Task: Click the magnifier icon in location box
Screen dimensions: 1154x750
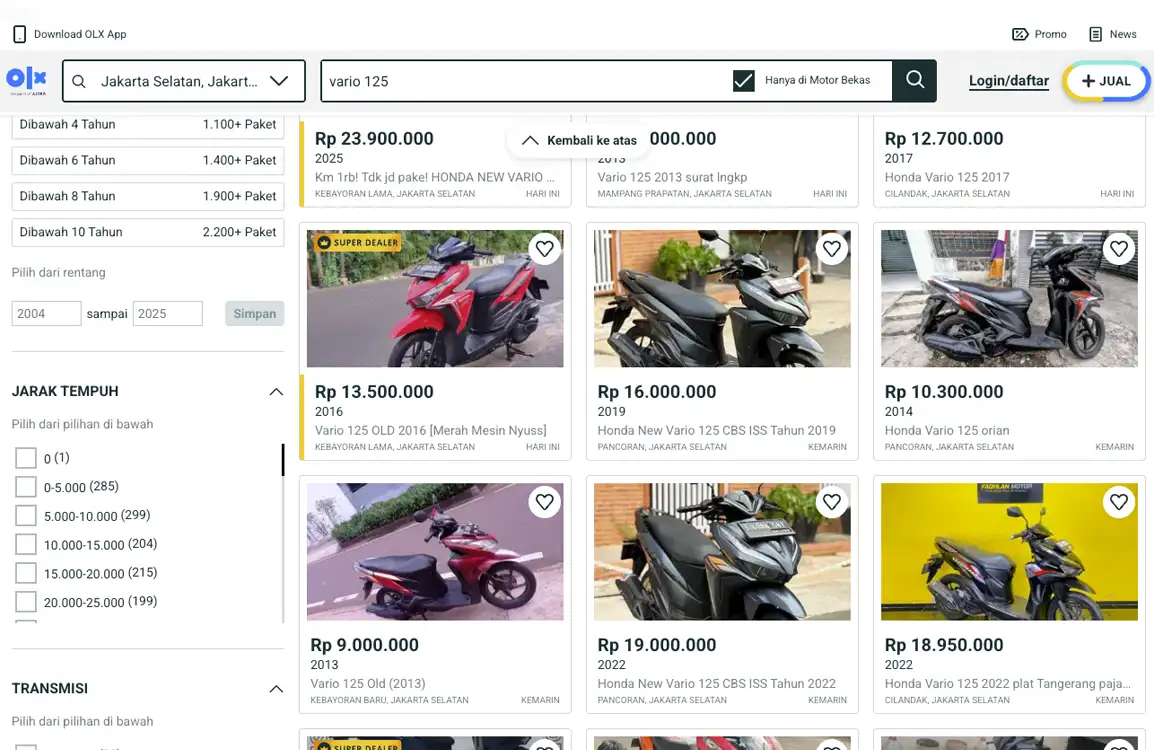Action: click(79, 81)
